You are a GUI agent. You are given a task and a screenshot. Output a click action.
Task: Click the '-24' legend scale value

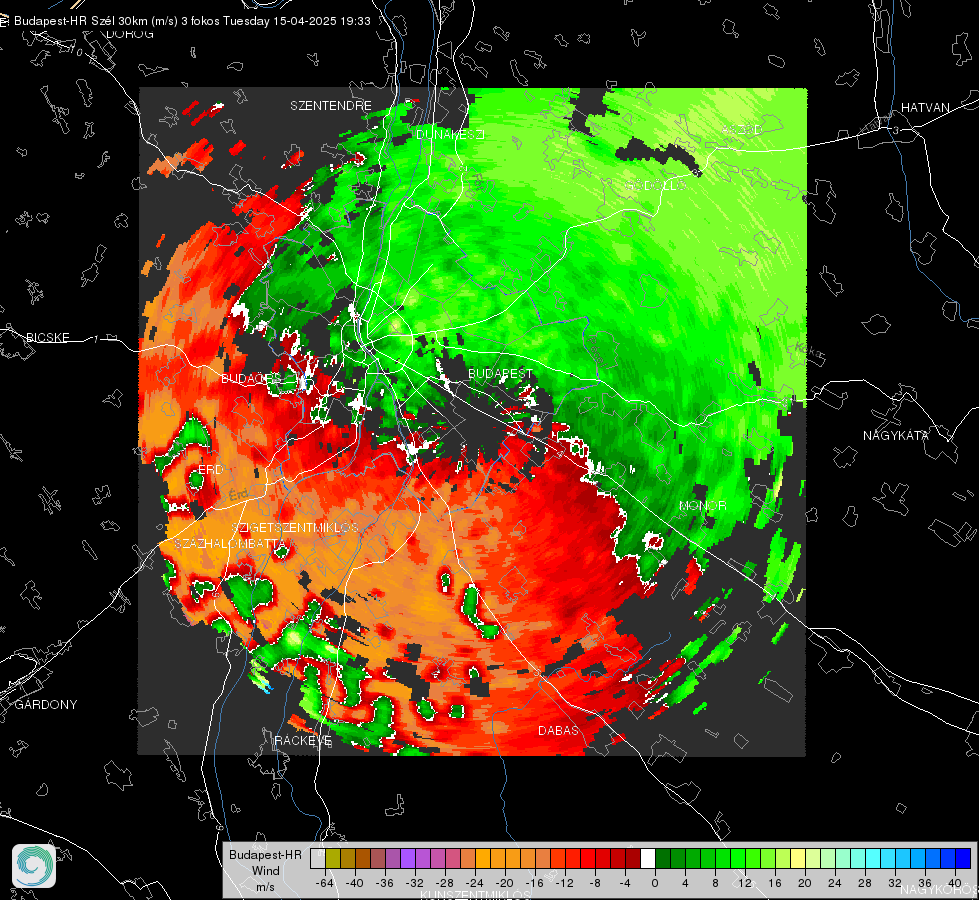tap(475, 883)
